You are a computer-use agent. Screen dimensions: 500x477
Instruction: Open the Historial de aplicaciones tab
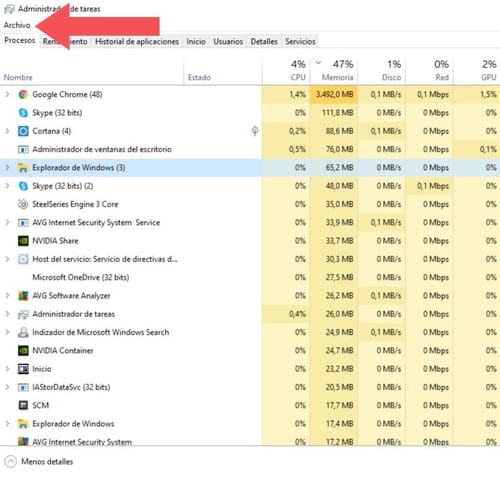137,42
